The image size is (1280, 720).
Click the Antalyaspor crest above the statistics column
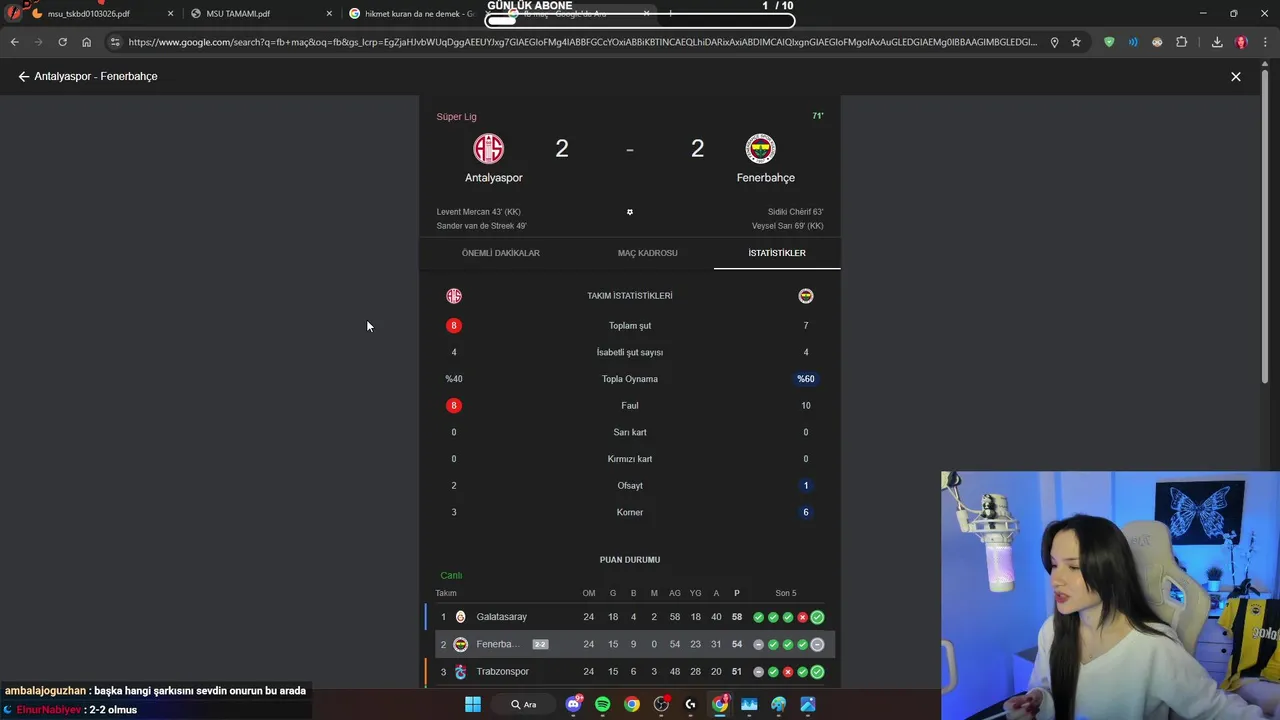pos(454,296)
